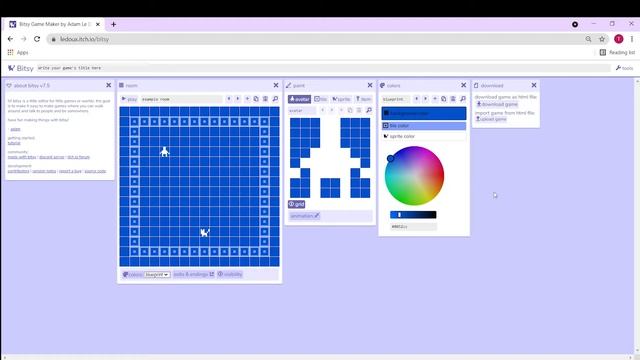
Task: Go to next drawing in paint panel
Action: 331,110
